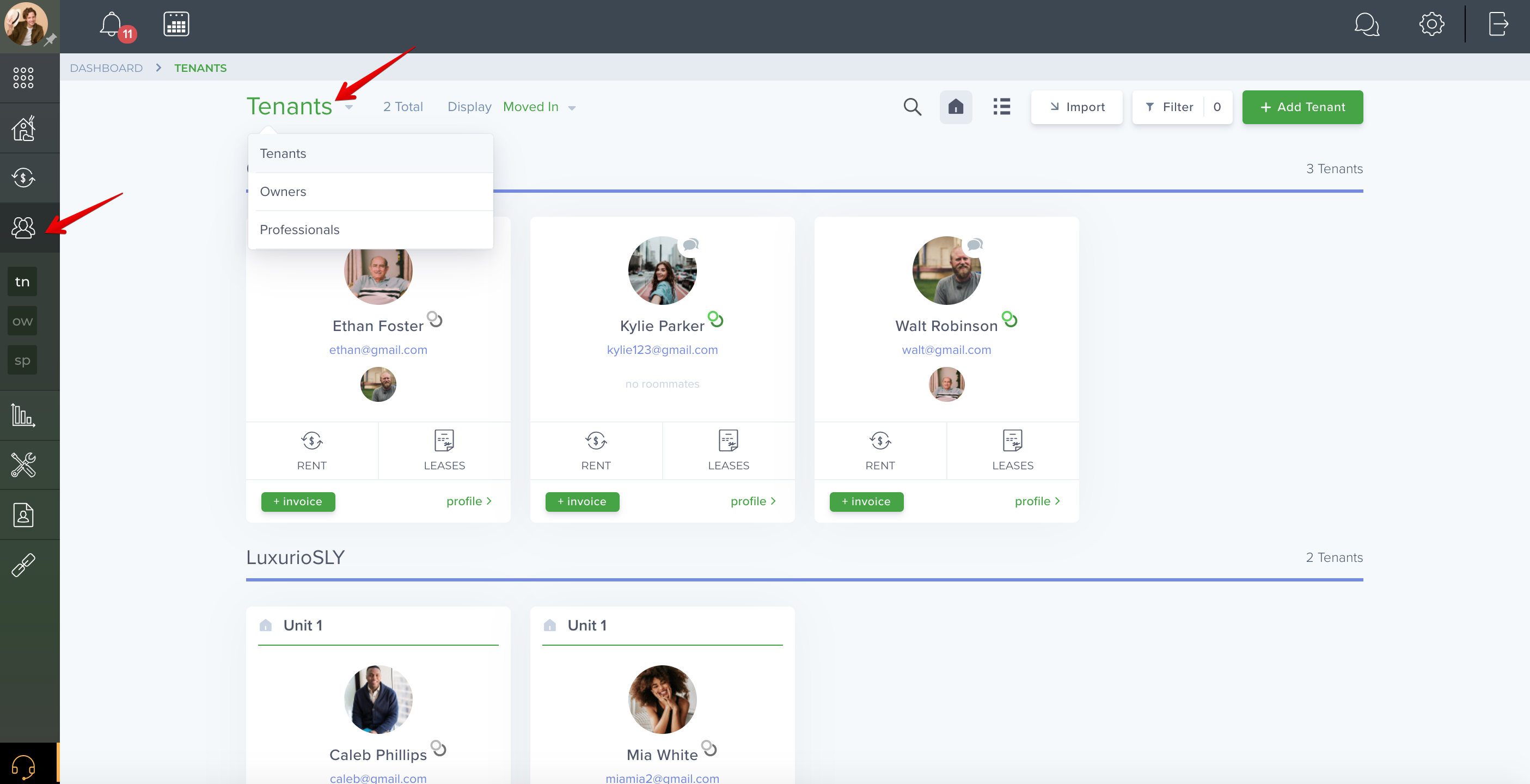The height and width of the screenshot is (784, 1530).
Task: Click the search magnifier icon
Action: click(913, 107)
